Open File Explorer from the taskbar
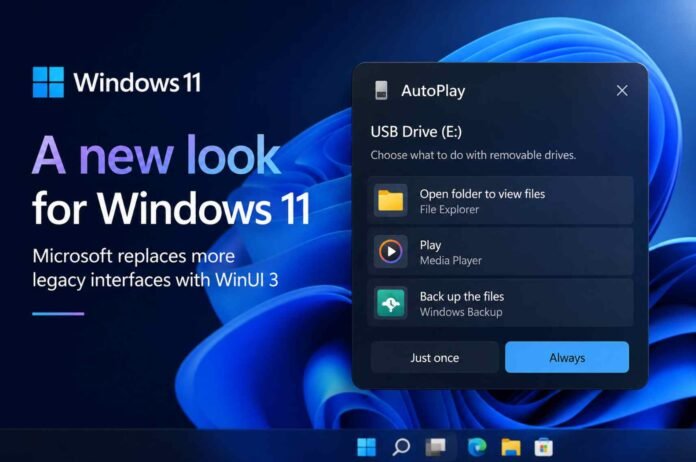 [x=510, y=447]
